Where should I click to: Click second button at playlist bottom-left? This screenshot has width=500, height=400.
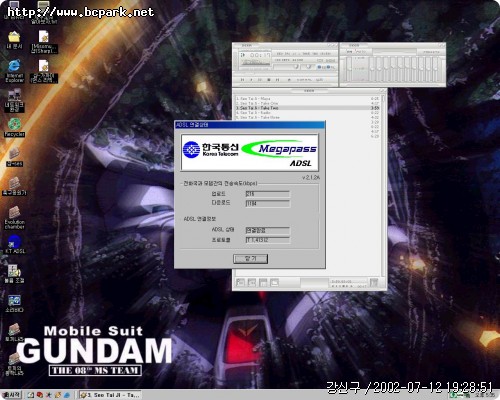[x=252, y=283]
